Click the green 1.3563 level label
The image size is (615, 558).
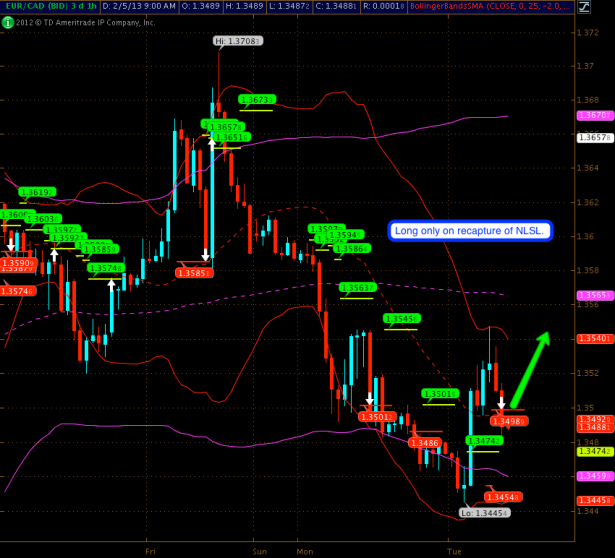point(357,288)
